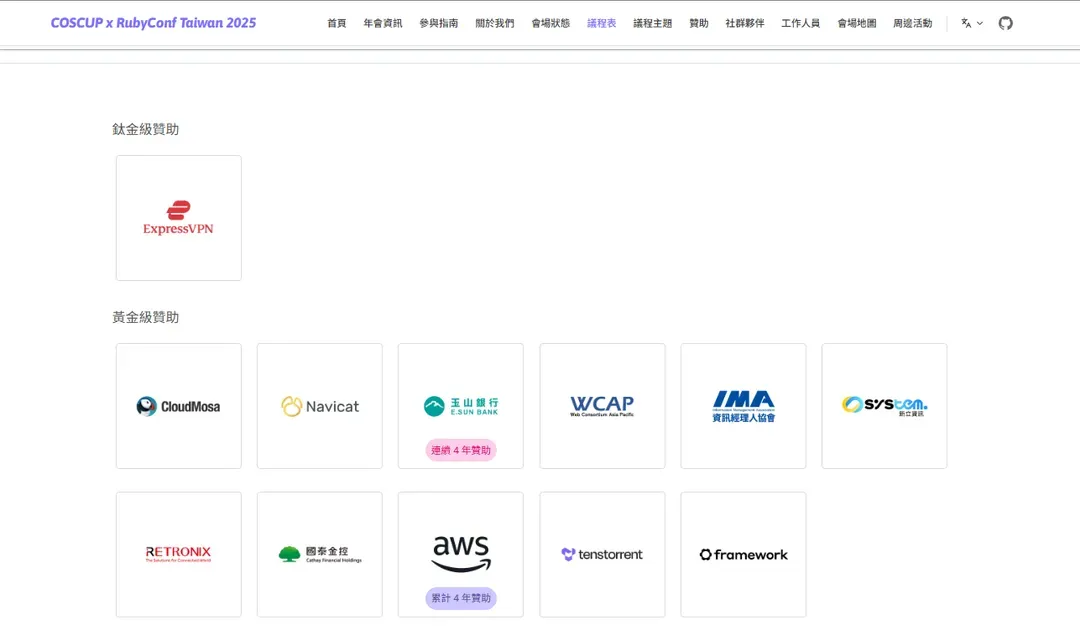Click the 連續 4 年贊助 badge
Viewport: 1080px width, 640px height.
click(460, 451)
